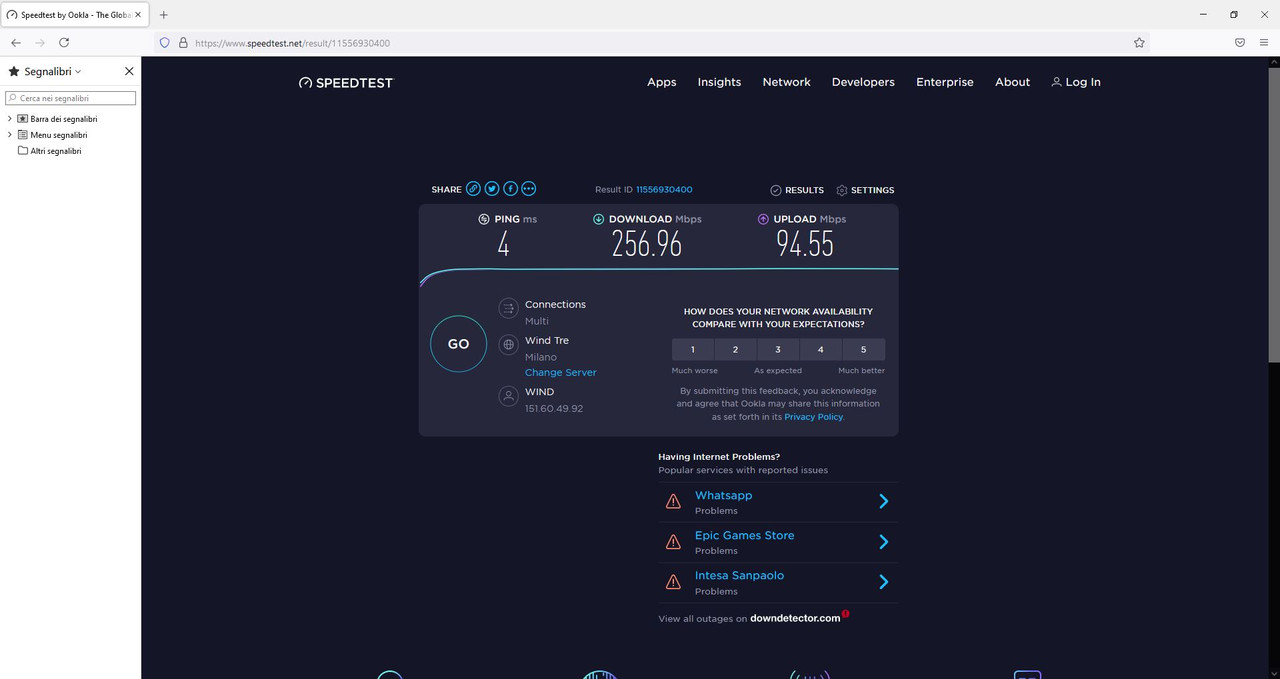Image resolution: width=1280 pixels, height=679 pixels.
Task: Click the Connections arrows icon
Action: pos(508,308)
